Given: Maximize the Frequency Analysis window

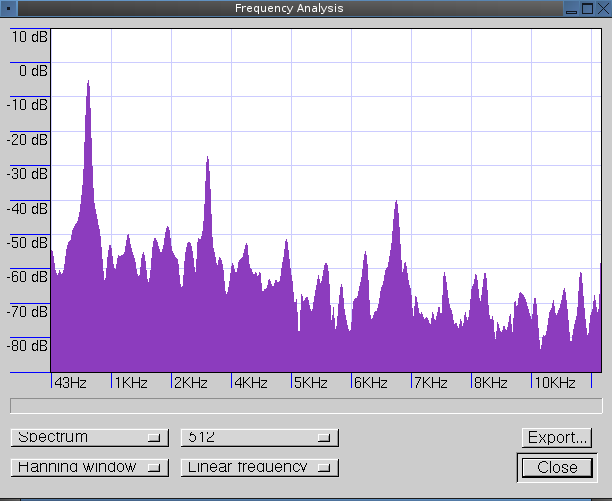Looking at the screenshot, I should [x=586, y=8].
